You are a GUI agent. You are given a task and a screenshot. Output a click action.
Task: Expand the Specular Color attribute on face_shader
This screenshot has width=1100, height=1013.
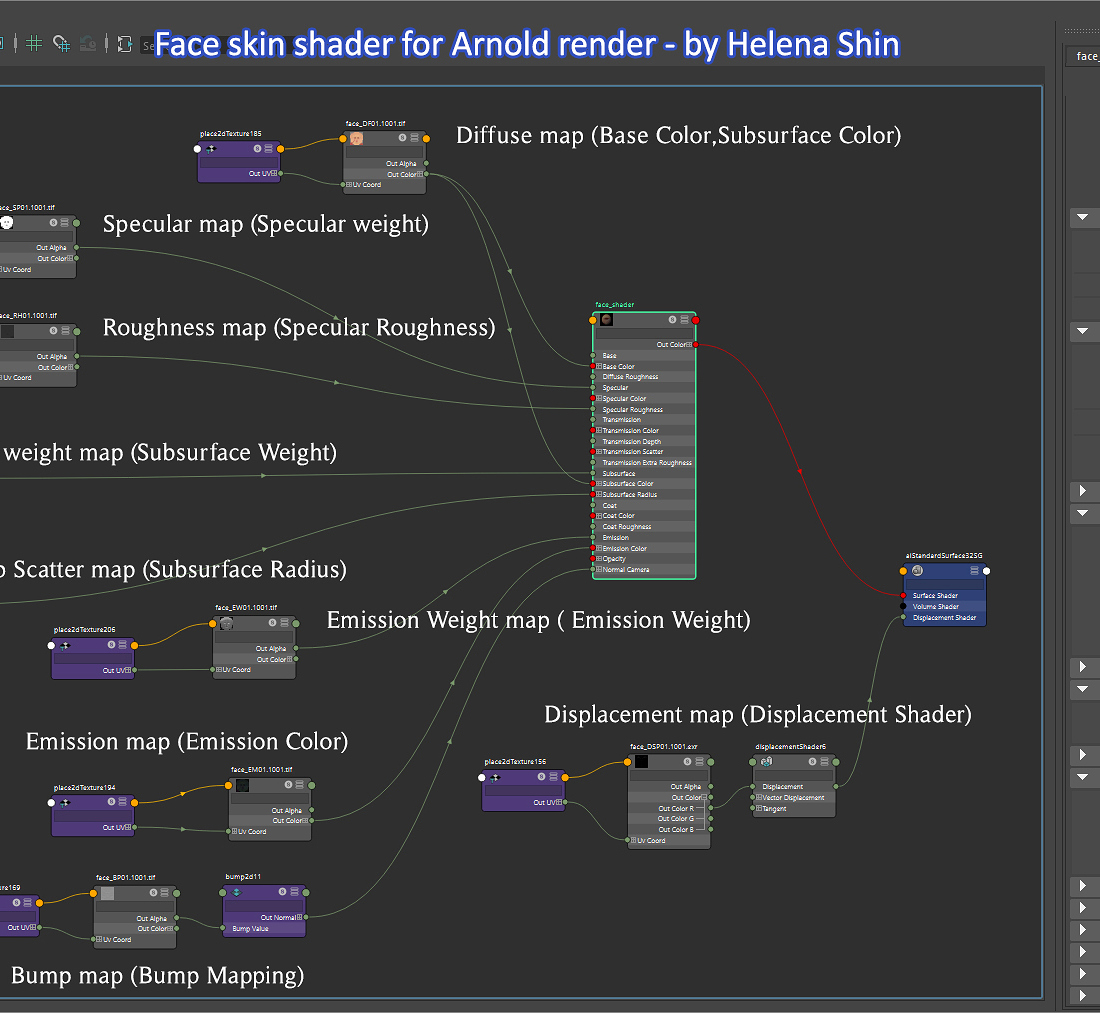(599, 398)
